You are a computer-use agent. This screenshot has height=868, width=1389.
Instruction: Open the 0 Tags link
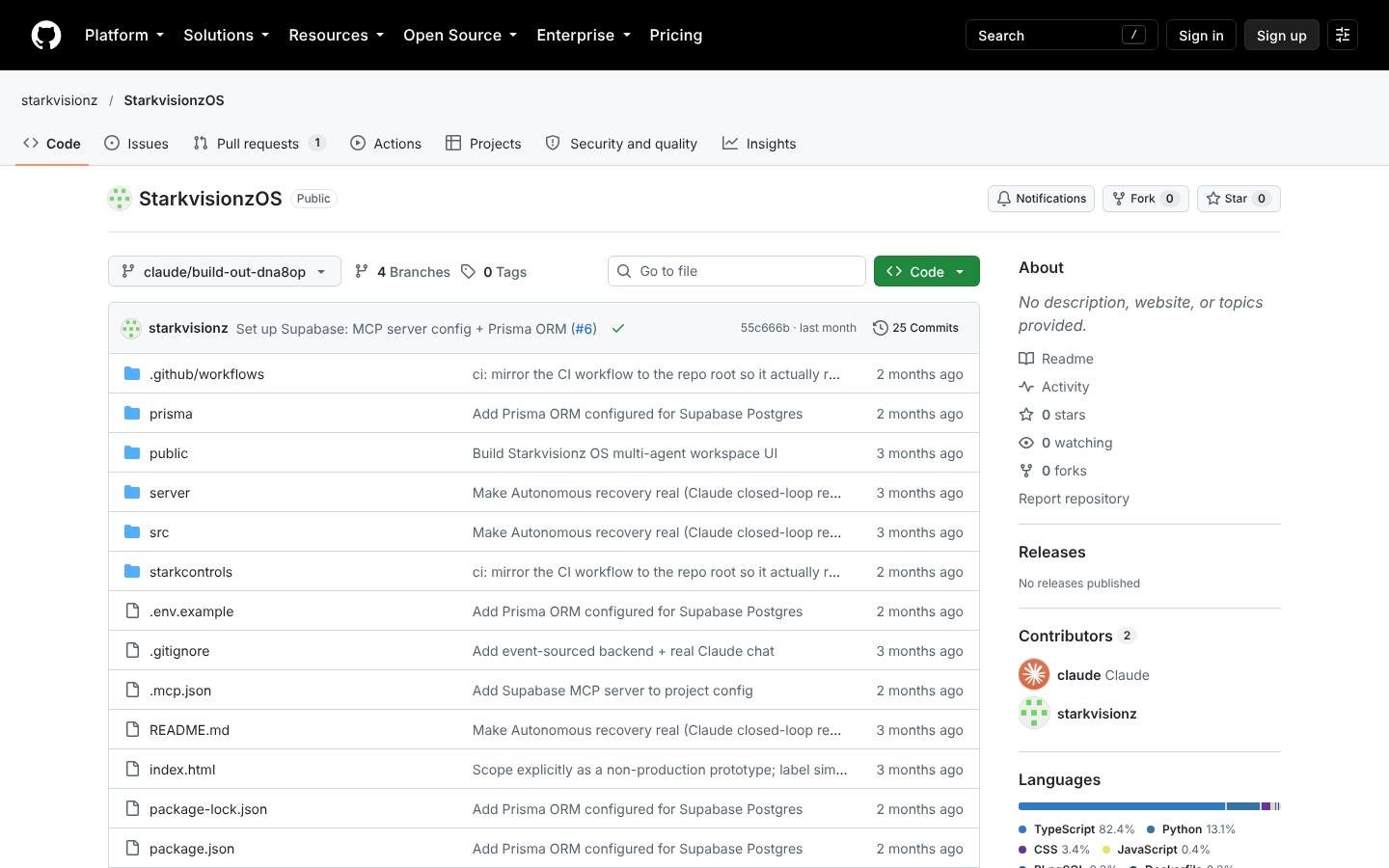coord(494,272)
